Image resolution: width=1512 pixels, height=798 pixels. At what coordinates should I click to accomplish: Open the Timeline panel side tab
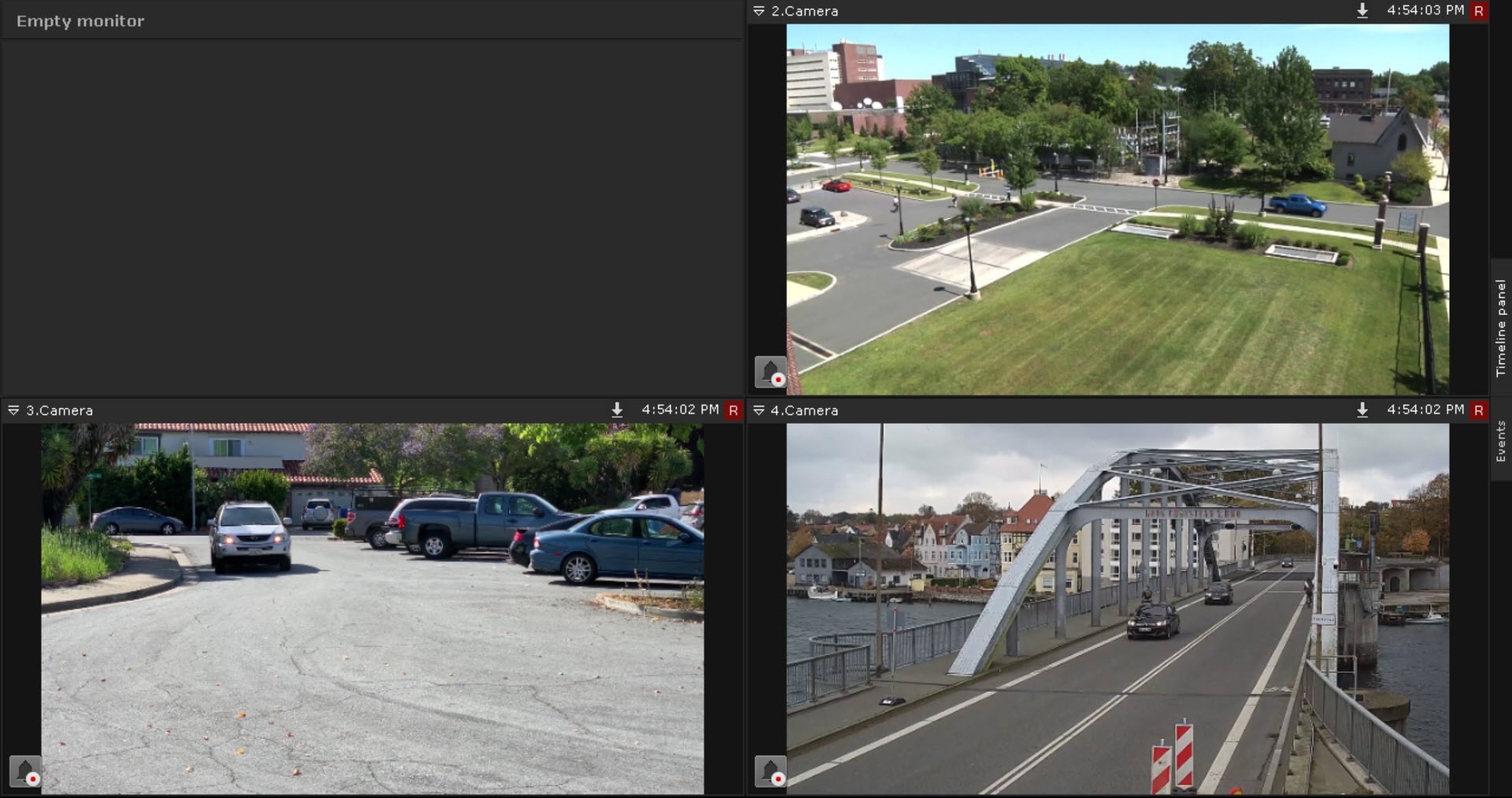click(1500, 327)
